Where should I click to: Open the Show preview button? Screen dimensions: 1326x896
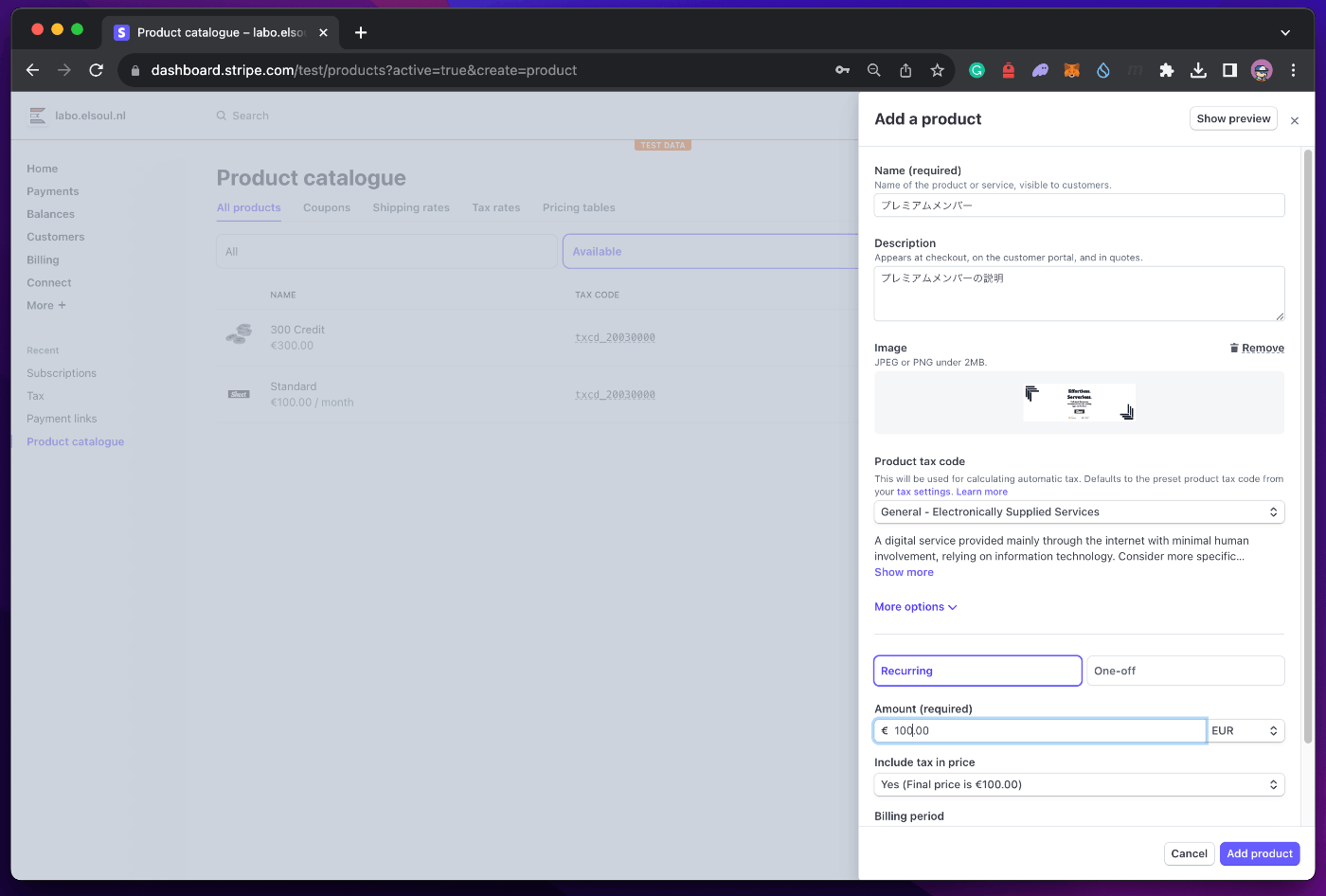(1233, 118)
